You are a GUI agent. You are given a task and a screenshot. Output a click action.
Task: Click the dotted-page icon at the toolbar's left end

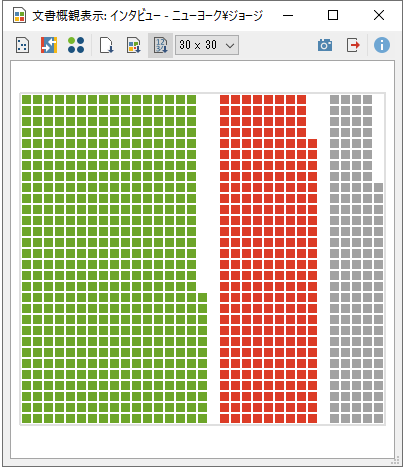pyautogui.click(x=22, y=45)
